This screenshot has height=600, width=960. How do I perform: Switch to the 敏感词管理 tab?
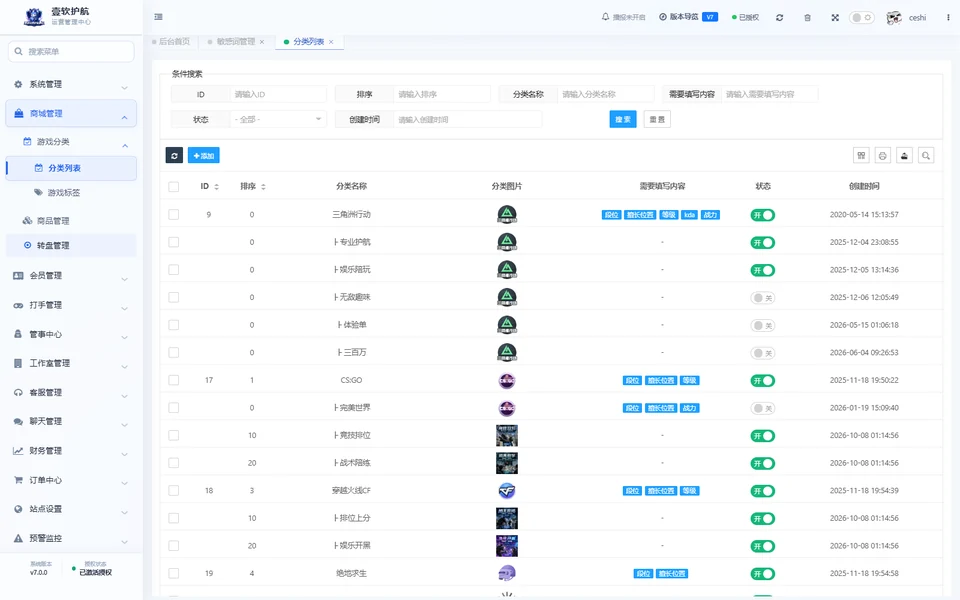click(236, 42)
